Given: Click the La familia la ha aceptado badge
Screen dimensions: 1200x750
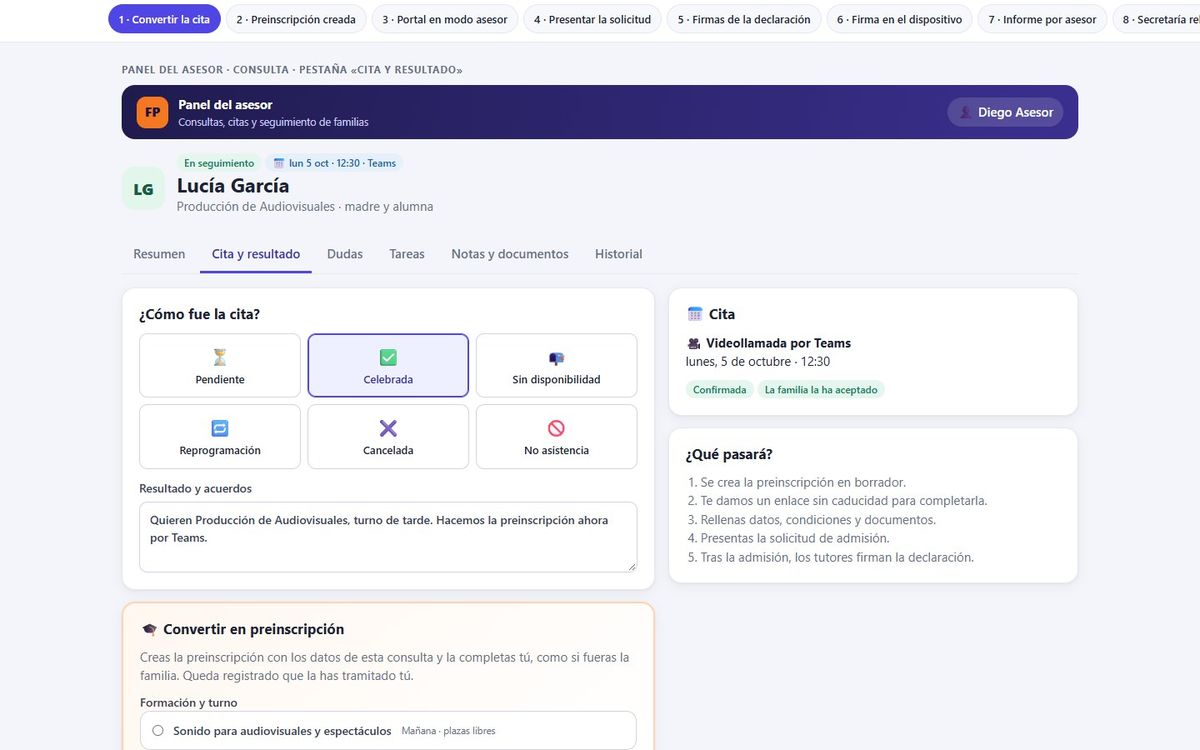Looking at the screenshot, I should (x=821, y=390).
